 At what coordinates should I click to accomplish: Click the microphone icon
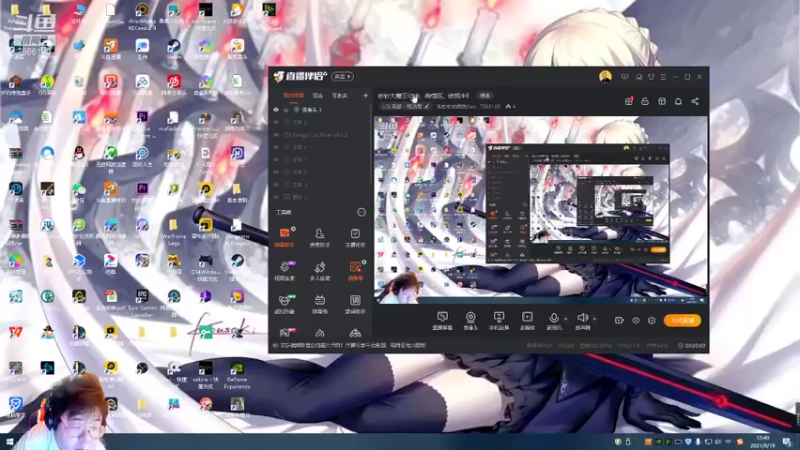click(554, 320)
